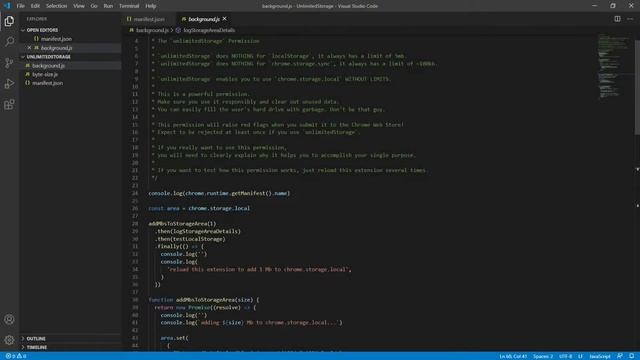Open the Search view in activity bar
Screen dimensions: 640x360
9,42
